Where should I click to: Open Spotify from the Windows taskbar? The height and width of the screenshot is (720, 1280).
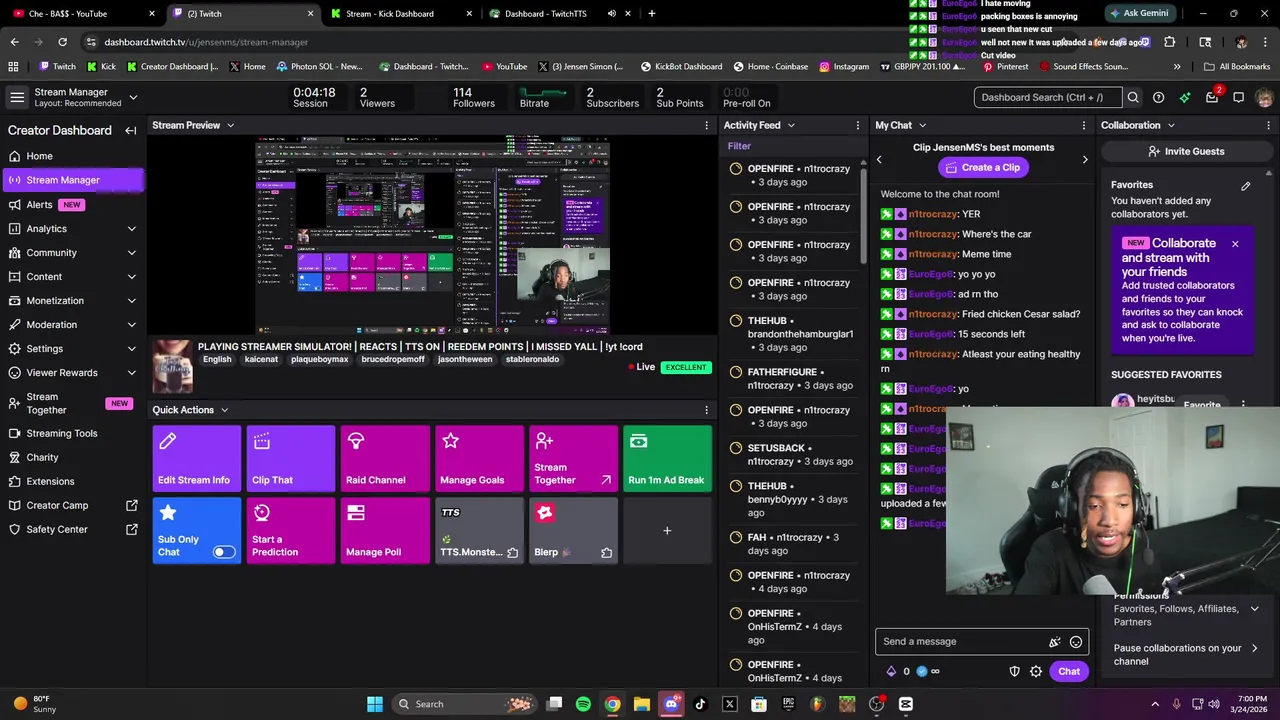tap(584, 704)
